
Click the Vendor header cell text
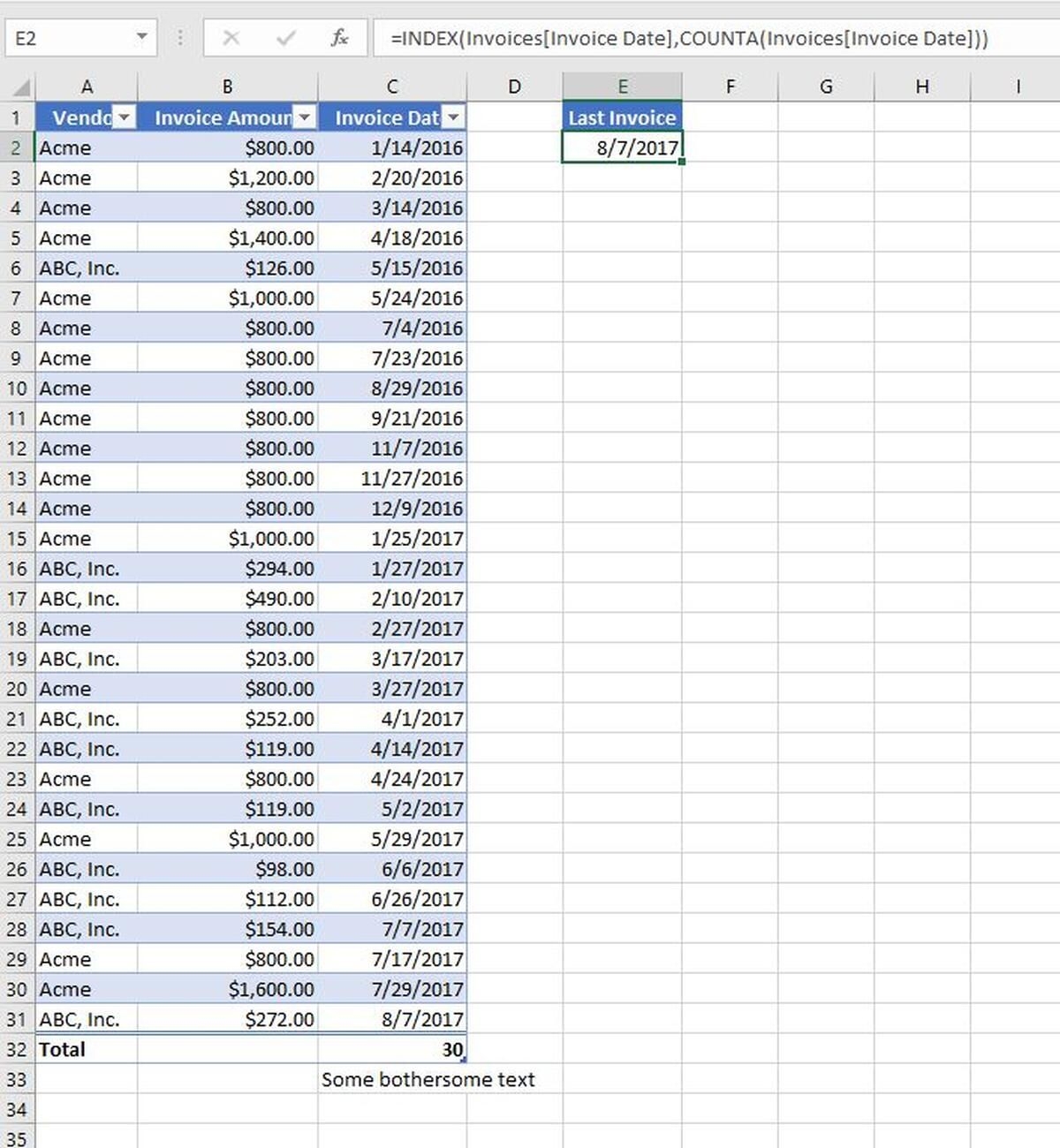pyautogui.click(x=81, y=117)
